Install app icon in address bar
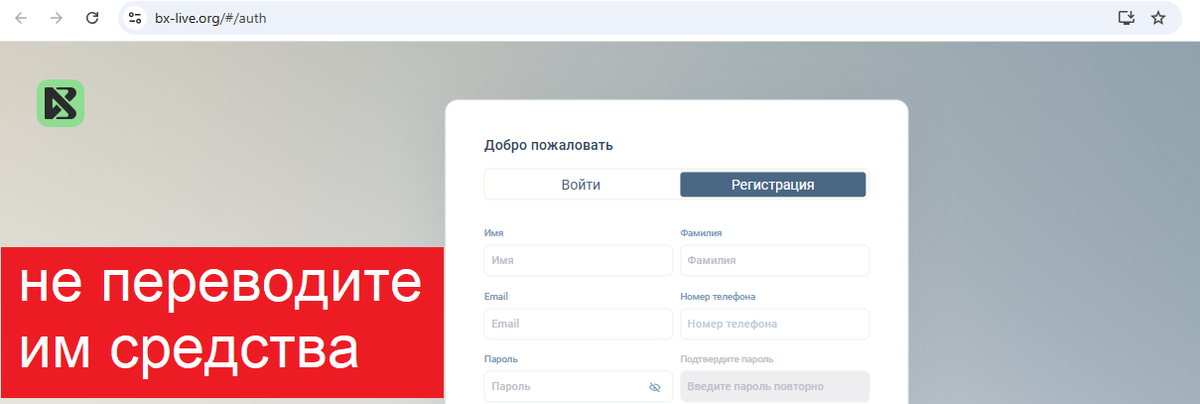Screen dimensions: 1200x404 1126,18
